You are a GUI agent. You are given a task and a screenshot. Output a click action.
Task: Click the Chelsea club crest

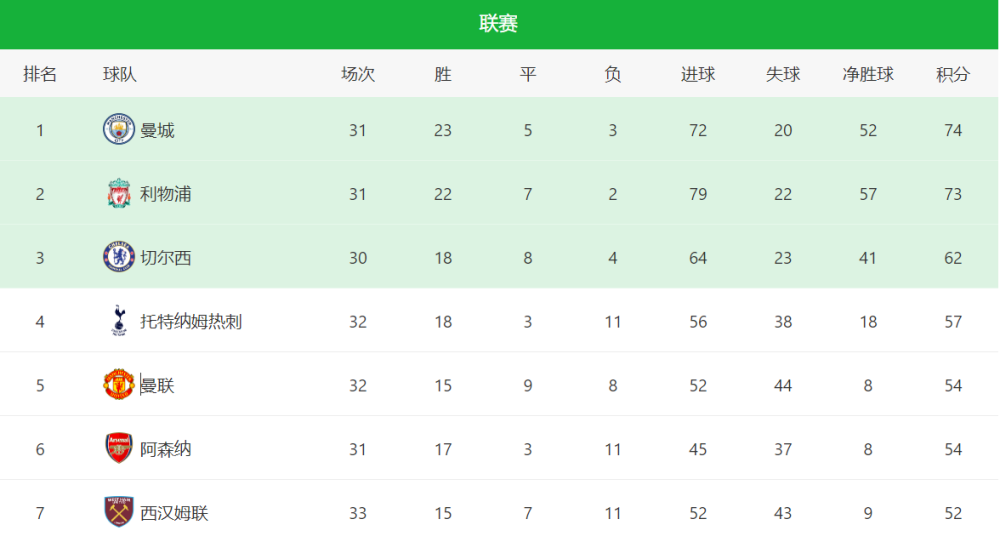[x=119, y=257]
